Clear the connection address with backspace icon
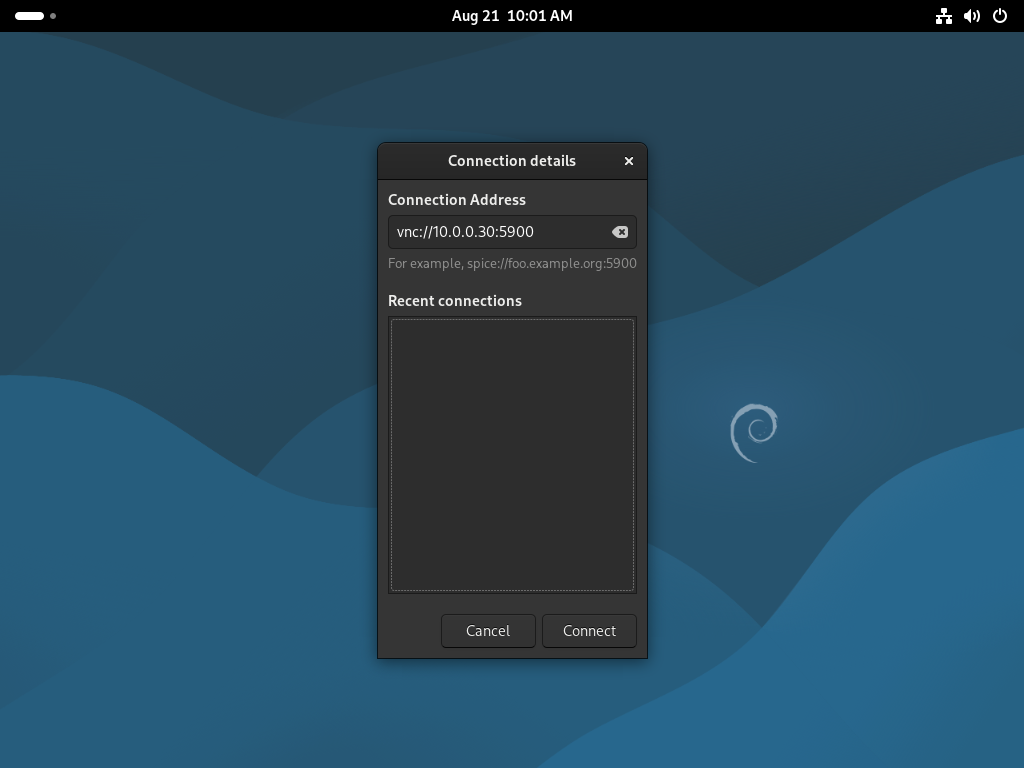The image size is (1024, 768). click(620, 232)
